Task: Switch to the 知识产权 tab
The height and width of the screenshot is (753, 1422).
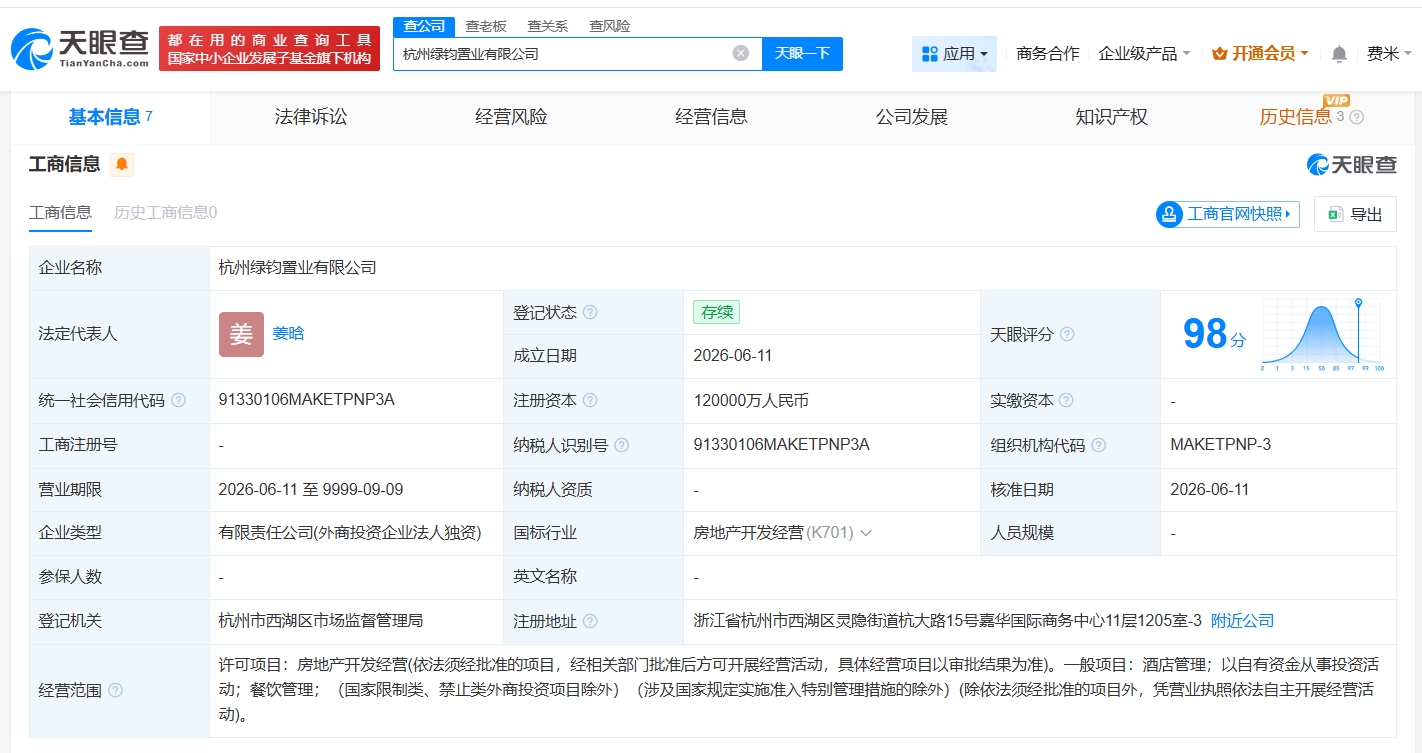Action: (x=1111, y=117)
